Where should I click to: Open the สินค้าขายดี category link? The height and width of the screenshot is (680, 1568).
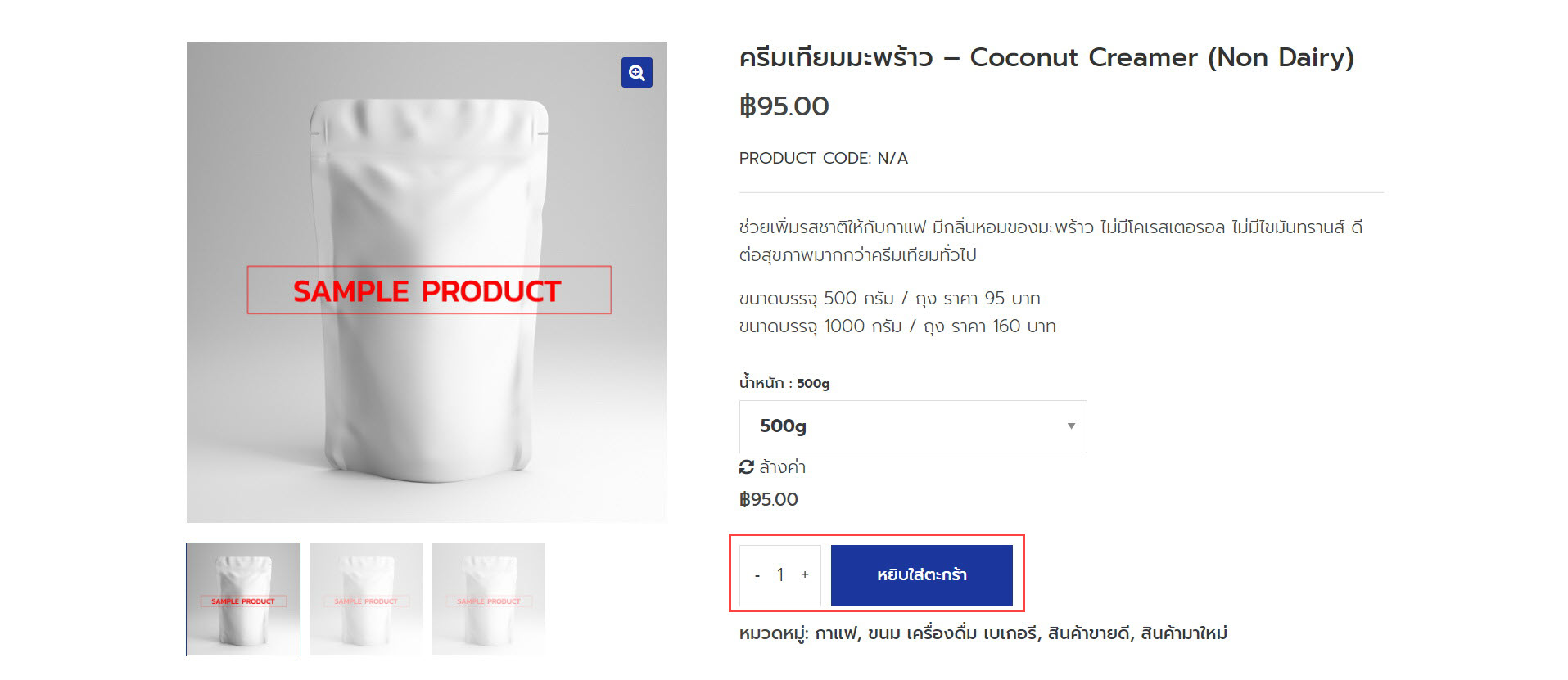pos(1088,633)
